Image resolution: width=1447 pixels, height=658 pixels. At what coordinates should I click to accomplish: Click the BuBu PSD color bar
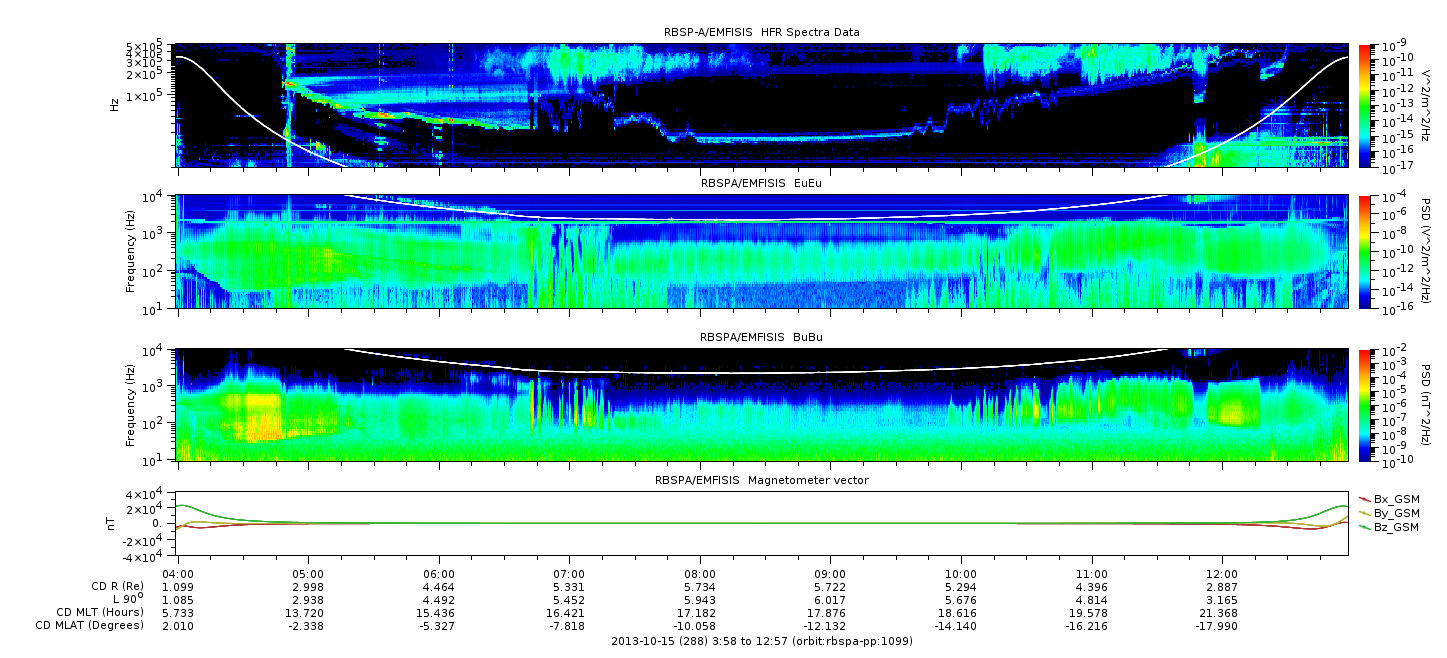pos(1364,405)
